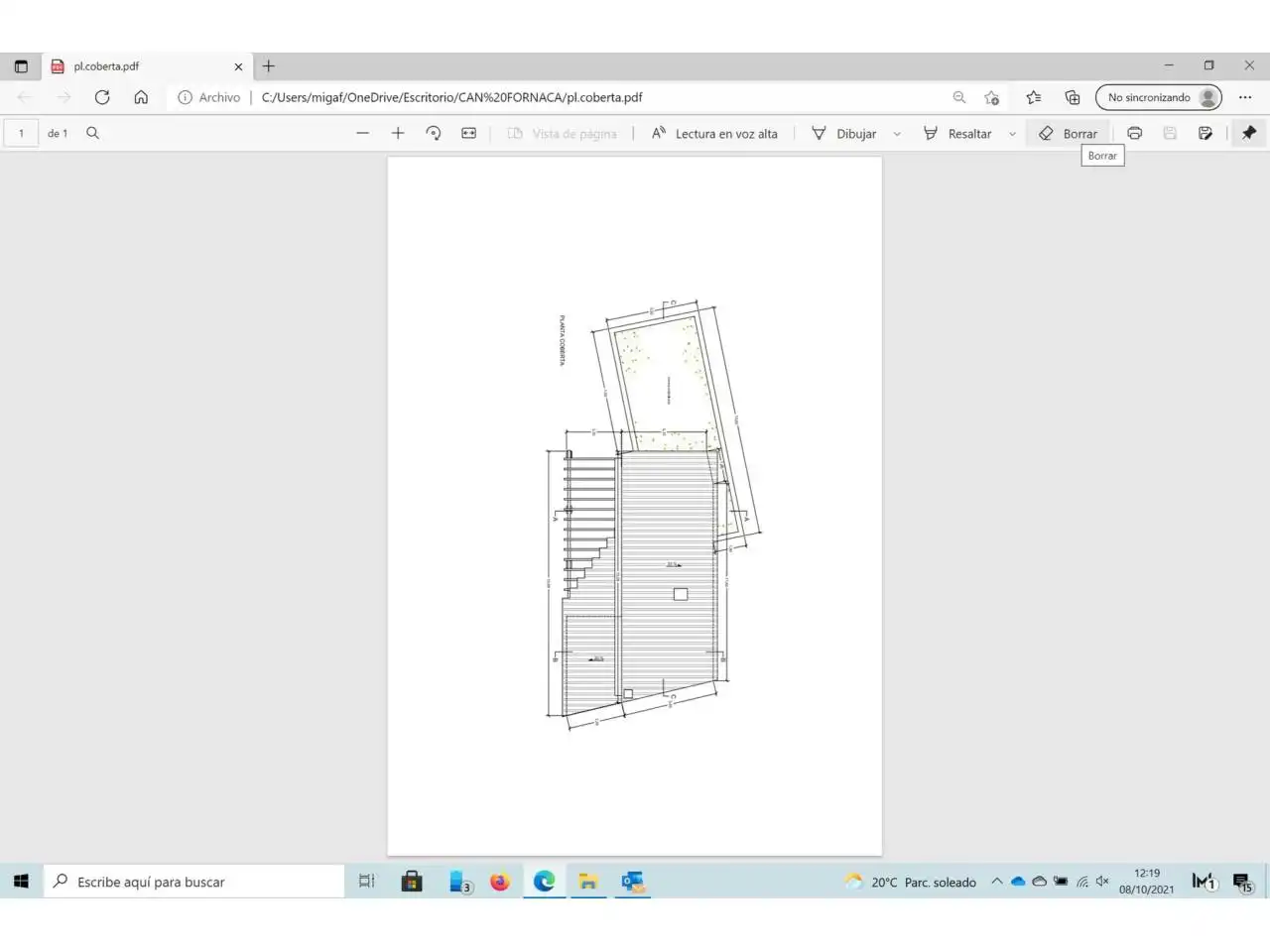Viewport: 1270px width, 952px height.
Task: Open a new browser tab
Action: pos(268,66)
